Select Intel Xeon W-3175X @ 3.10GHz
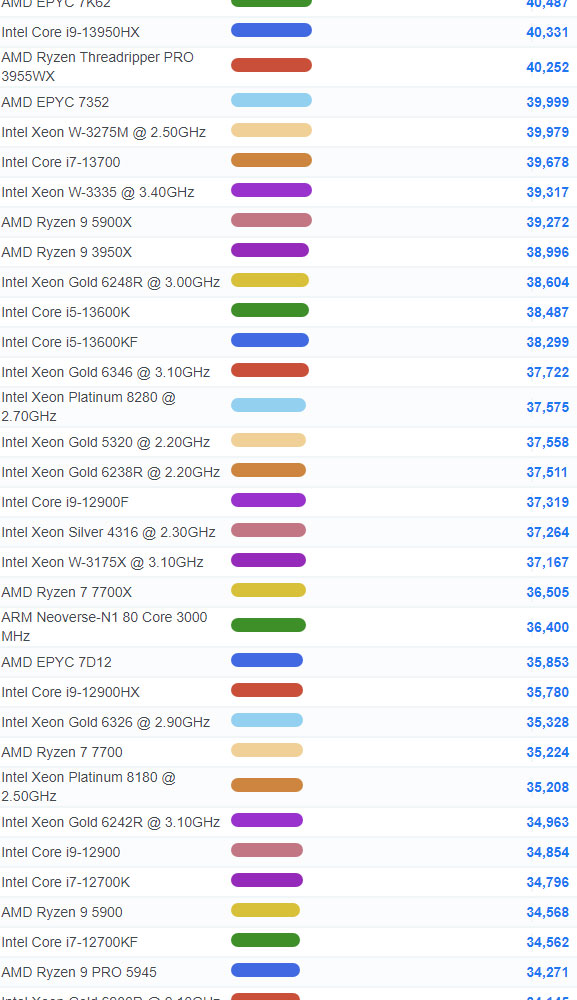The width and height of the screenshot is (577, 1000). (x=102, y=562)
